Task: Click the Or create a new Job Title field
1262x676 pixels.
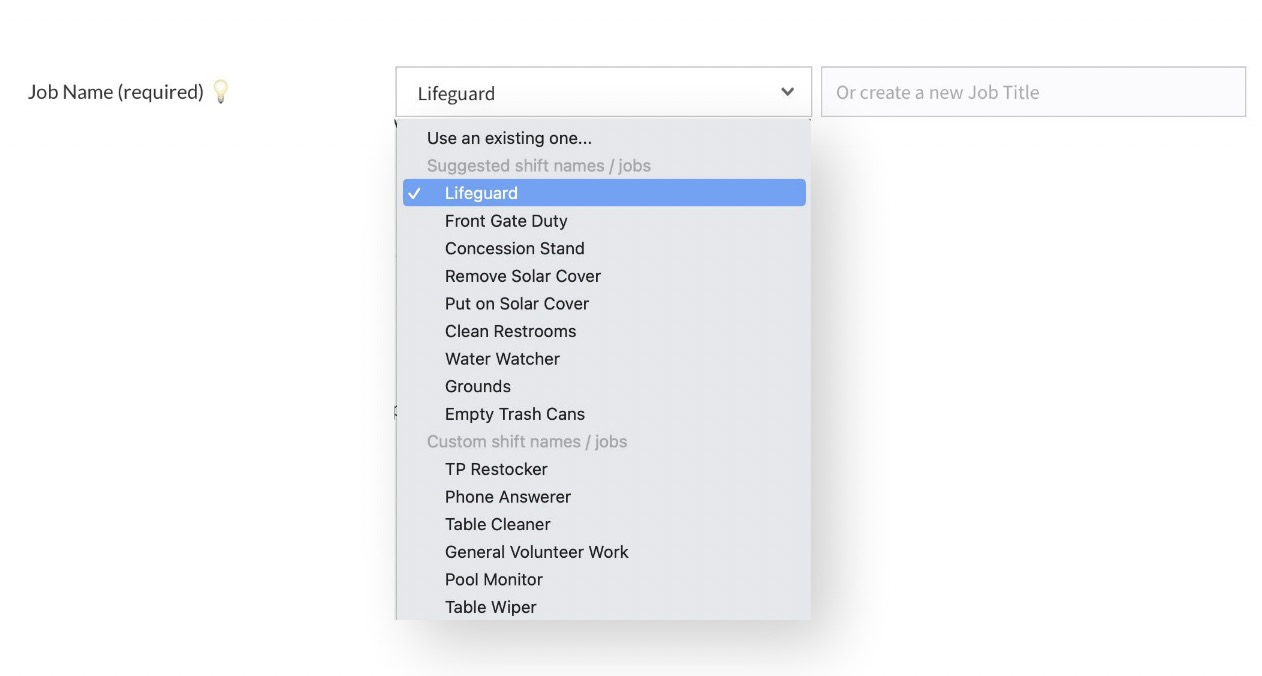Action: tap(1033, 92)
